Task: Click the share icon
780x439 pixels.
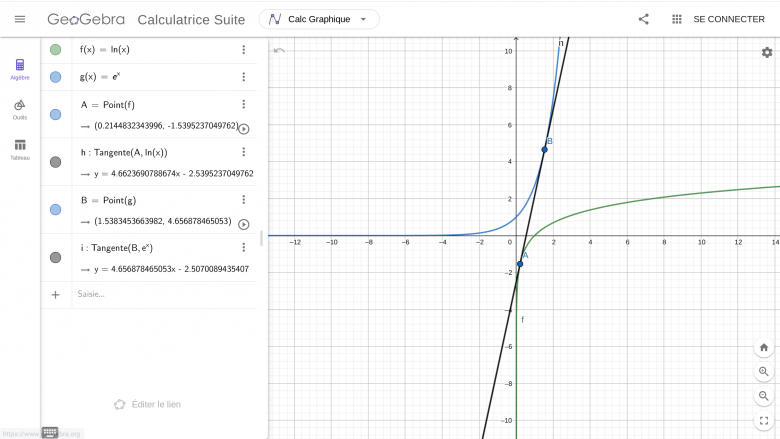Action: pos(643,19)
